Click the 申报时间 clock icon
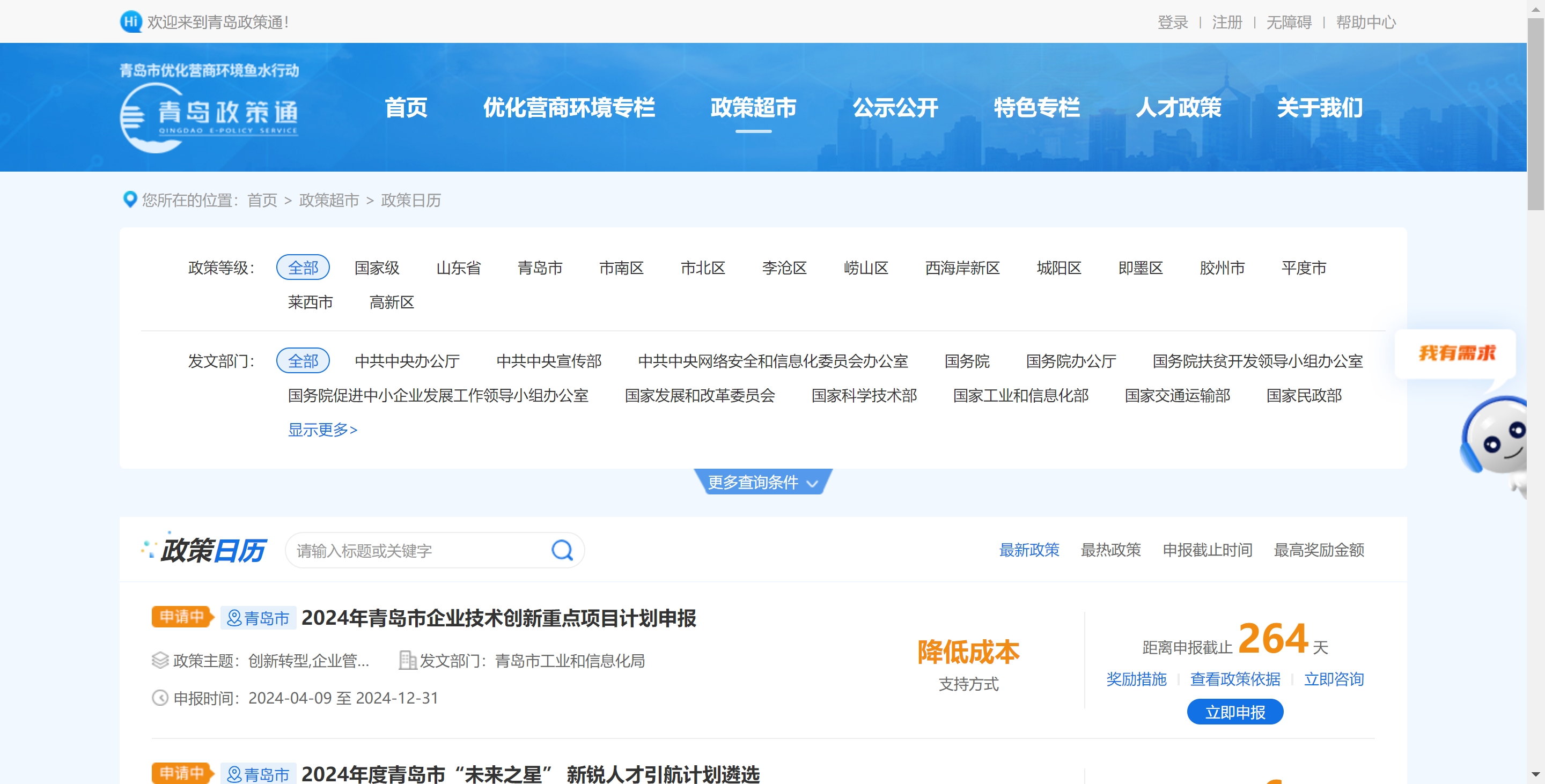Screen dimensions: 1545x784 (x=160, y=698)
